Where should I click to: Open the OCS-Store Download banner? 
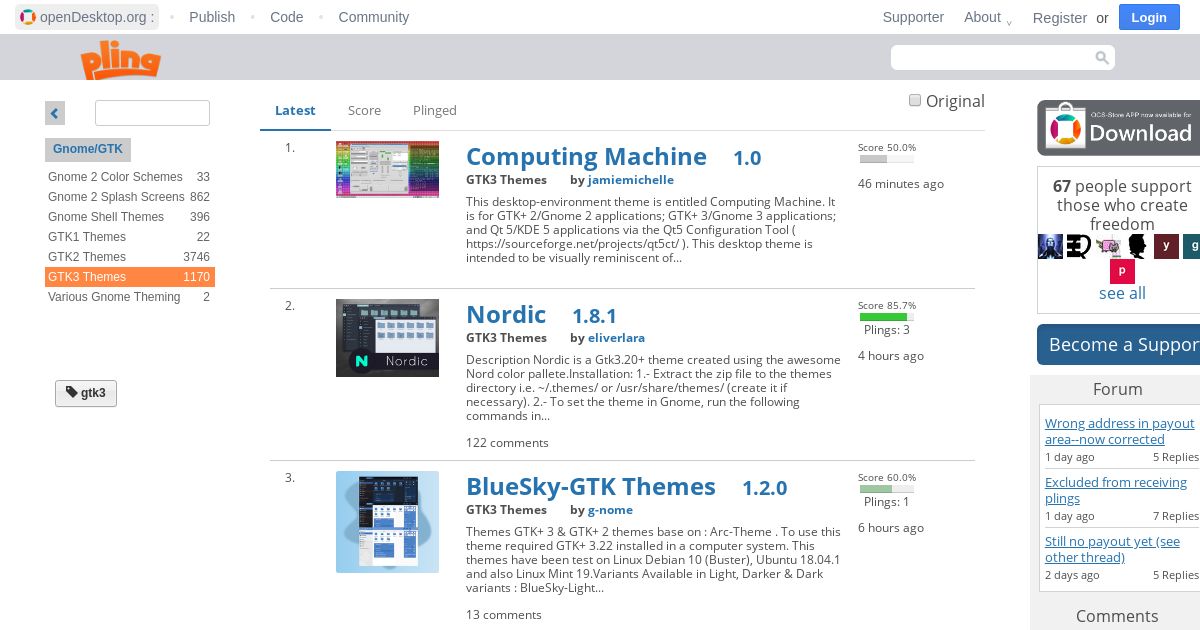(1118, 128)
